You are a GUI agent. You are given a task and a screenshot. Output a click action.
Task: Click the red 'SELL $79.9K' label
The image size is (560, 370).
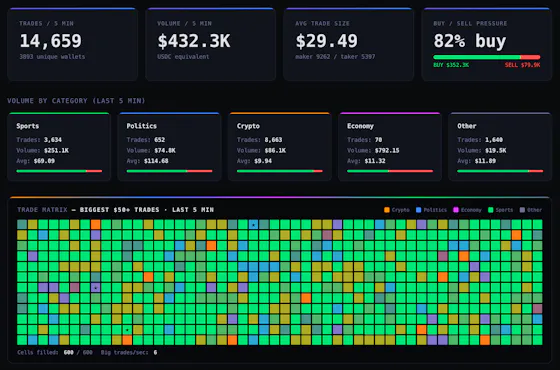pyautogui.click(x=522, y=65)
